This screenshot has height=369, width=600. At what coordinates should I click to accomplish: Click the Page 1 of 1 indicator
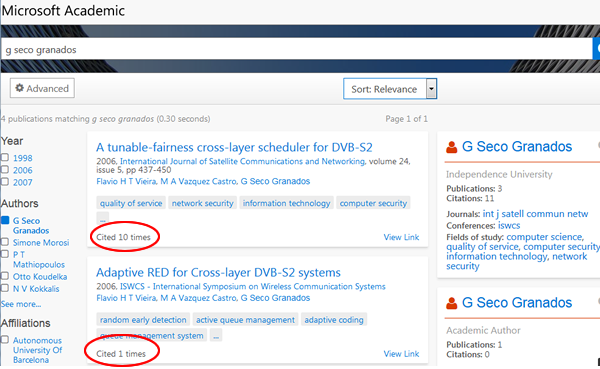click(x=406, y=119)
